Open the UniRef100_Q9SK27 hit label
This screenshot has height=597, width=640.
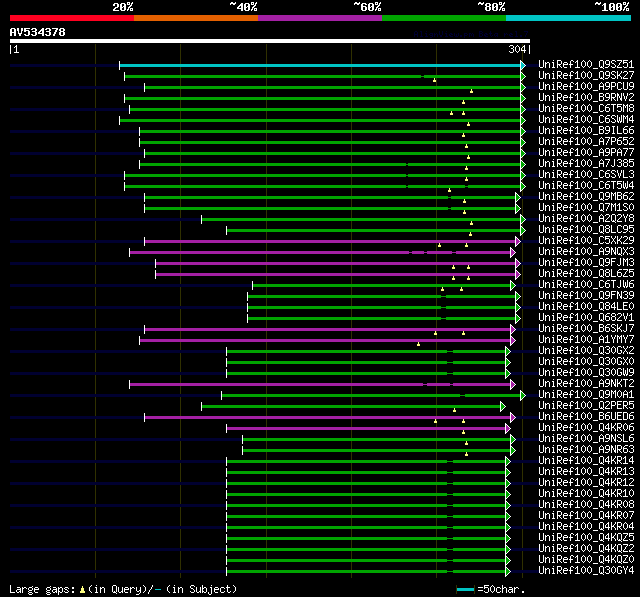[x=586, y=75]
